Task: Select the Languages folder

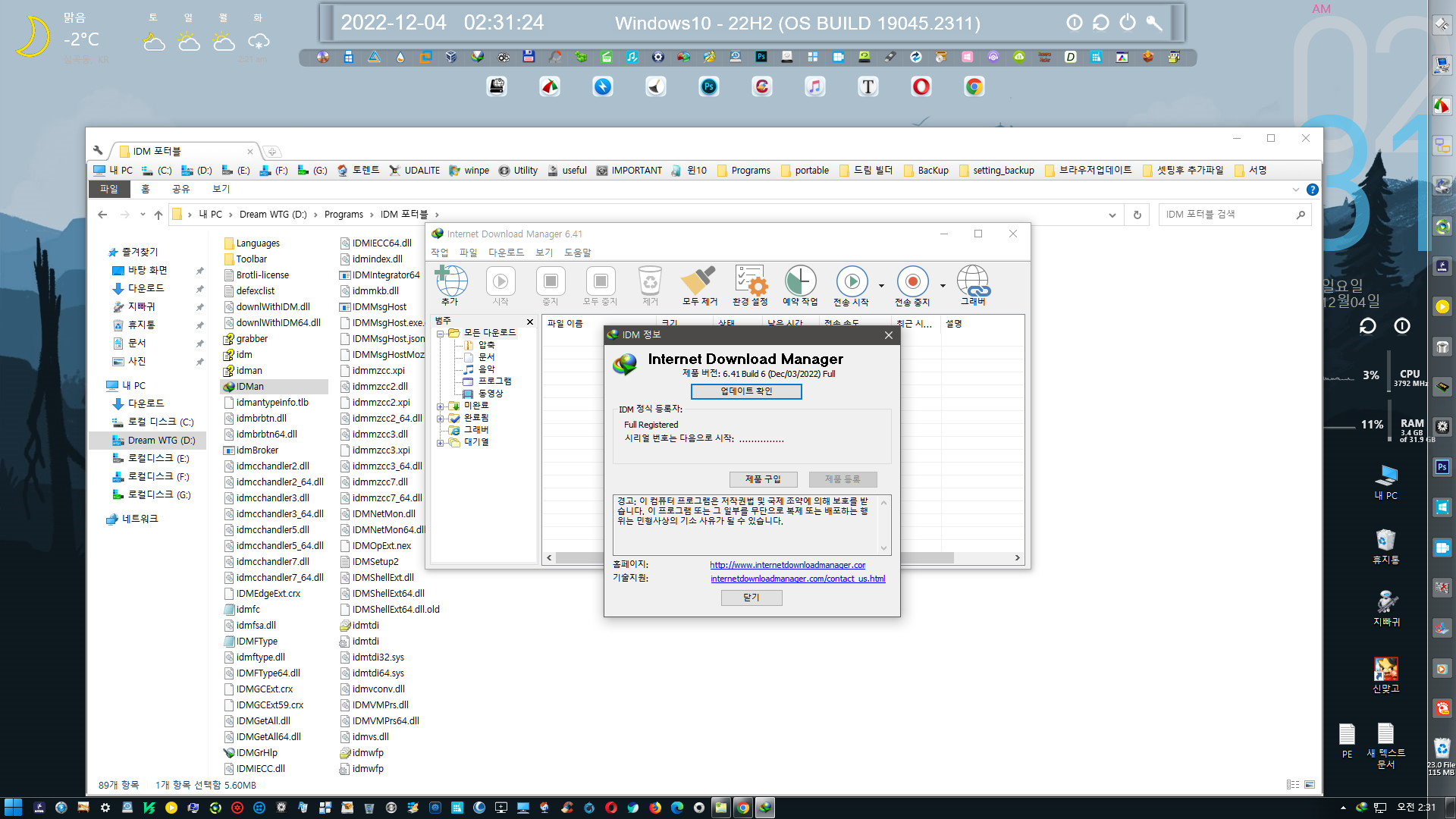Action: pos(257,243)
